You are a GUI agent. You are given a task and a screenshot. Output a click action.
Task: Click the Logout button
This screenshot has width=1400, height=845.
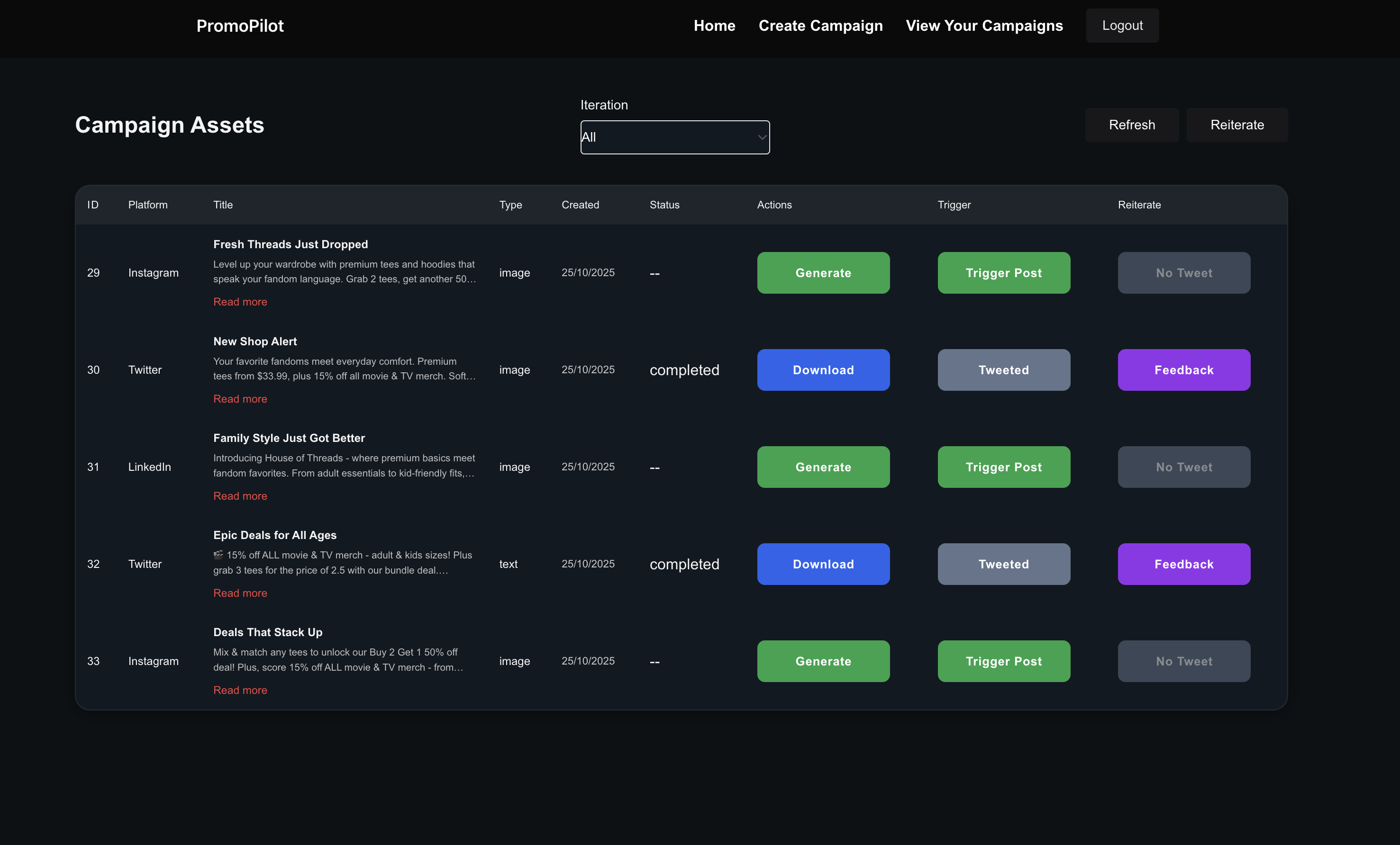pos(1122,26)
